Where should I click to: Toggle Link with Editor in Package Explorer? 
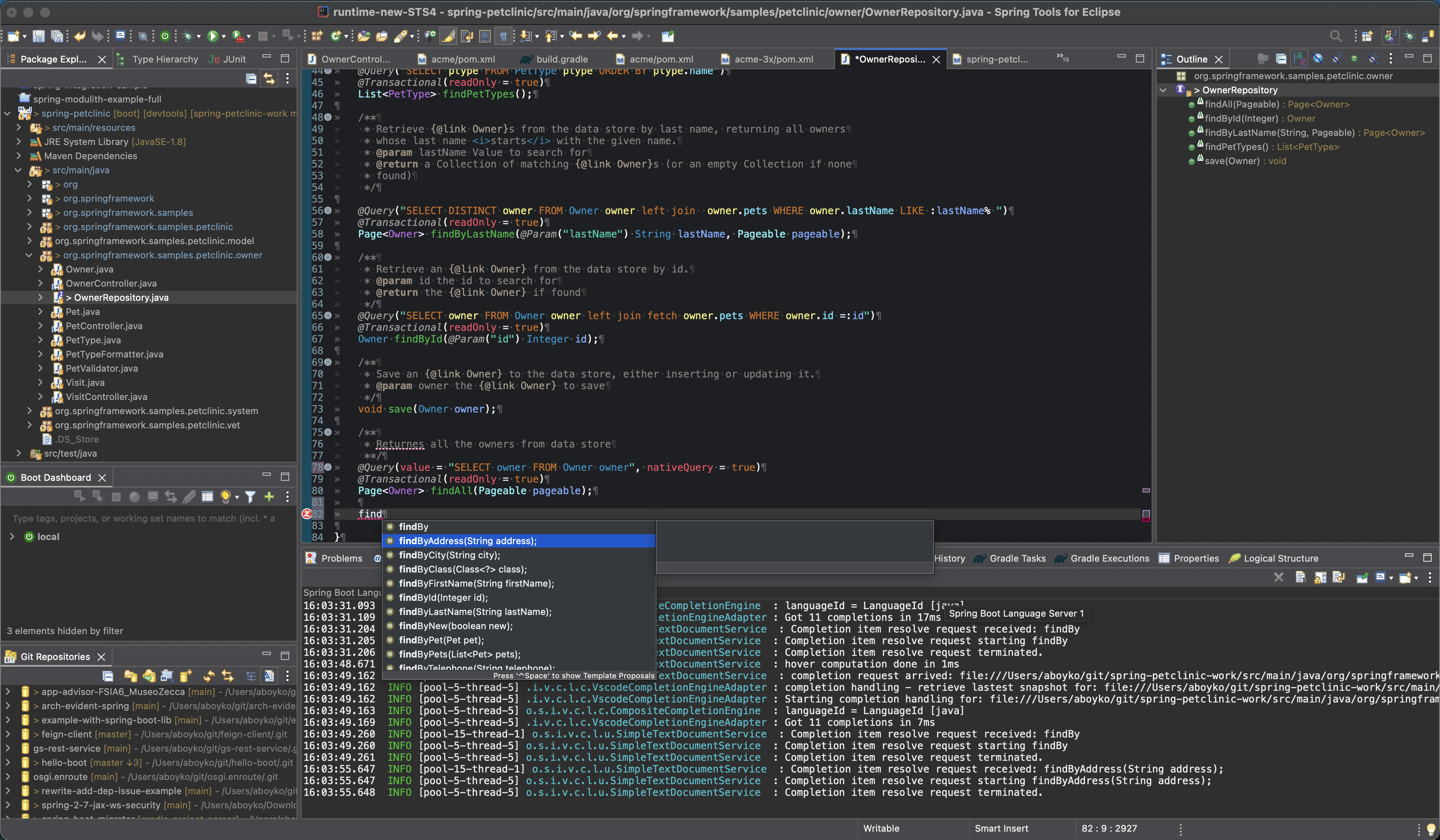pyautogui.click(x=269, y=78)
